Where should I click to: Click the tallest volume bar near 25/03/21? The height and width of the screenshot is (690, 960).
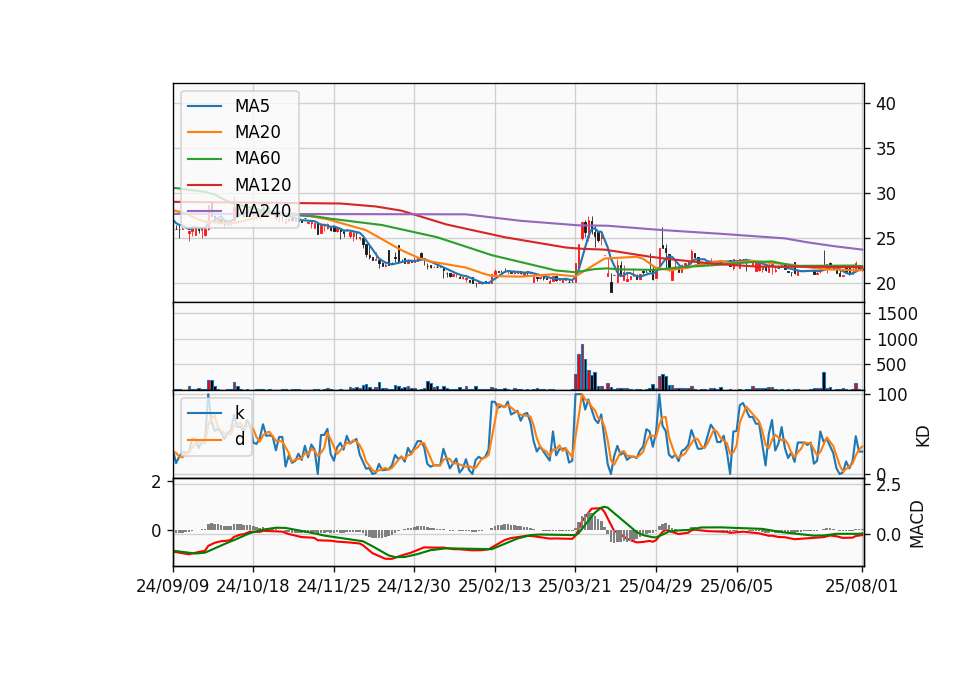click(x=582, y=367)
